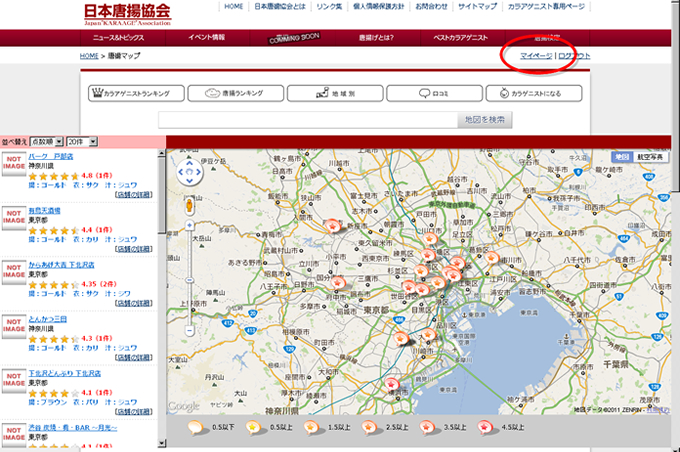Open サイトマップ link
This screenshot has width=680, height=452.
point(477,7)
